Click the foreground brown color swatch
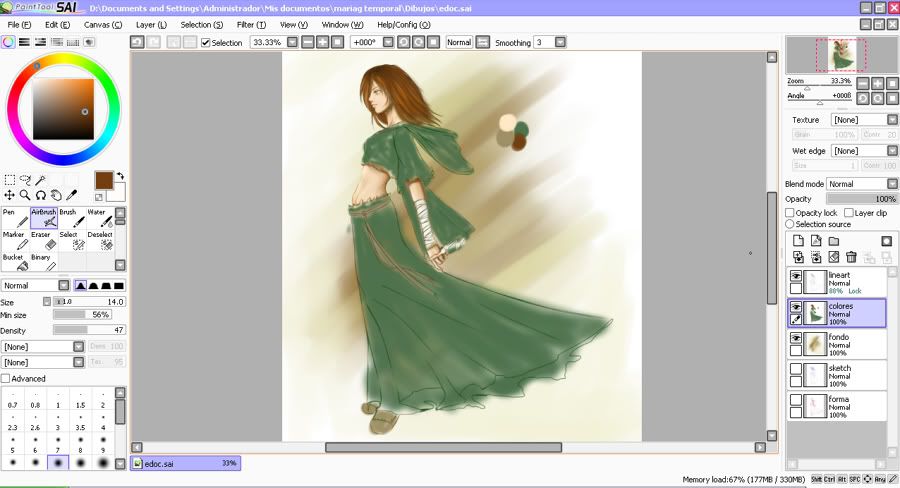The width and height of the screenshot is (900, 488). (104, 180)
